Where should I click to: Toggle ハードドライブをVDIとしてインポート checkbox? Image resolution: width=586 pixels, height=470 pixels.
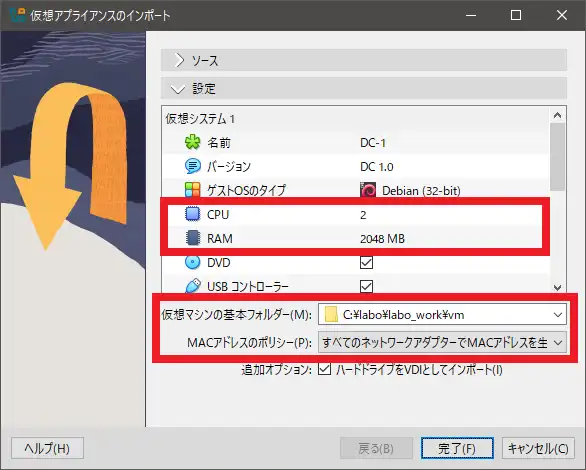(x=324, y=369)
